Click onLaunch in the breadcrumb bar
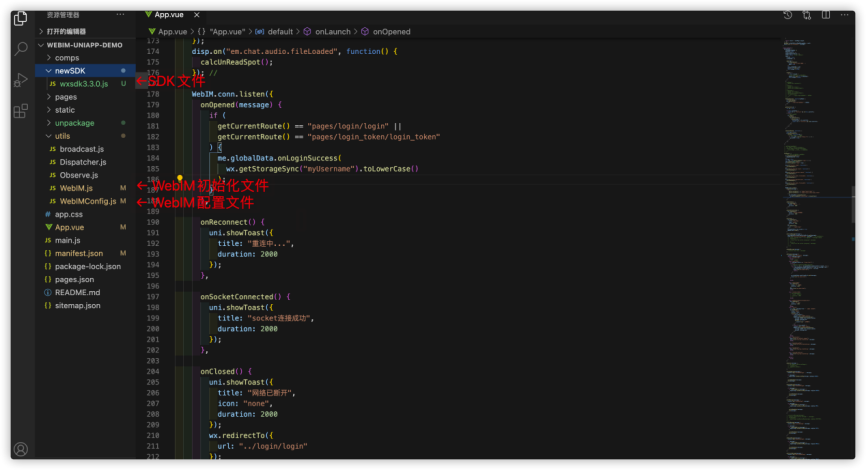The image size is (866, 470). pyautogui.click(x=334, y=32)
